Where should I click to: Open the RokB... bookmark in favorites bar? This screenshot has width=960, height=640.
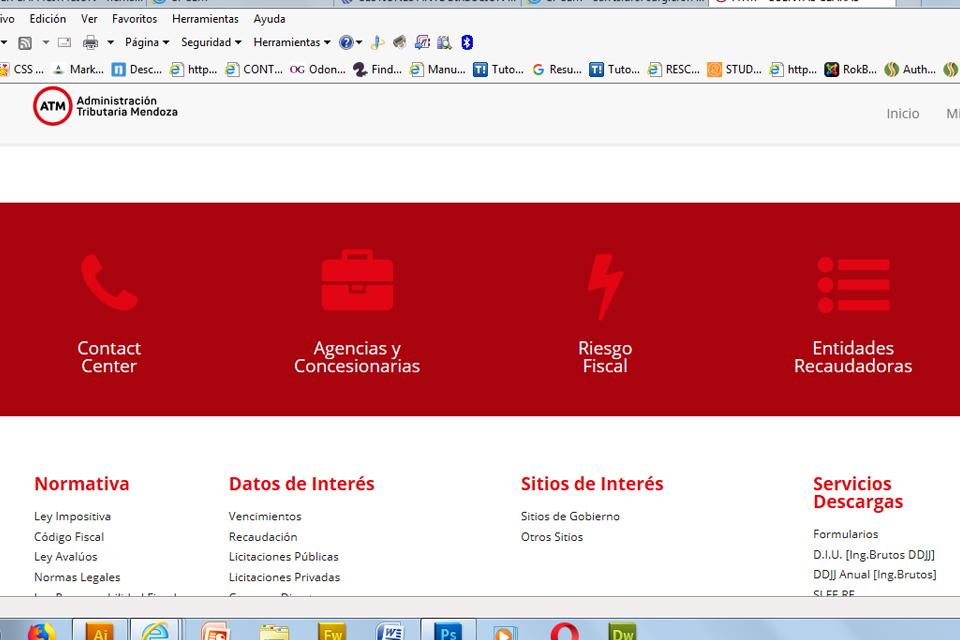click(x=851, y=70)
